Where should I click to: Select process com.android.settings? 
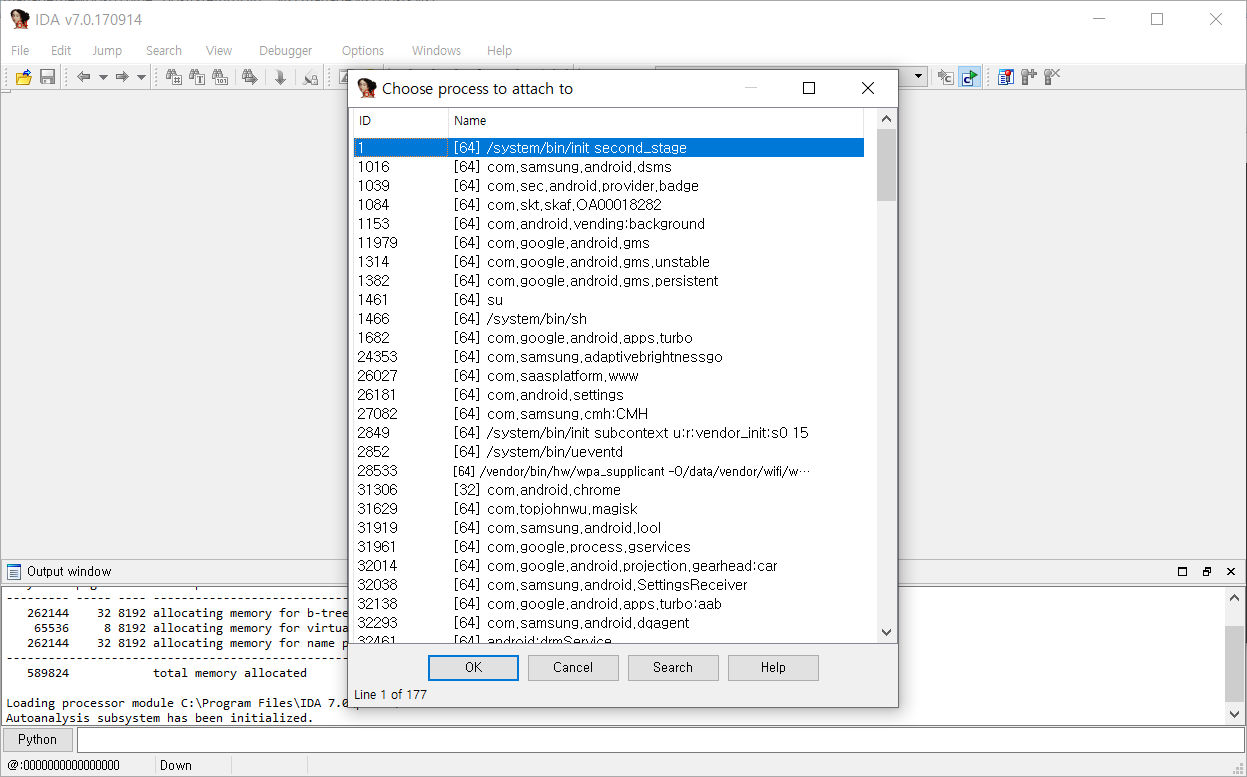point(609,395)
